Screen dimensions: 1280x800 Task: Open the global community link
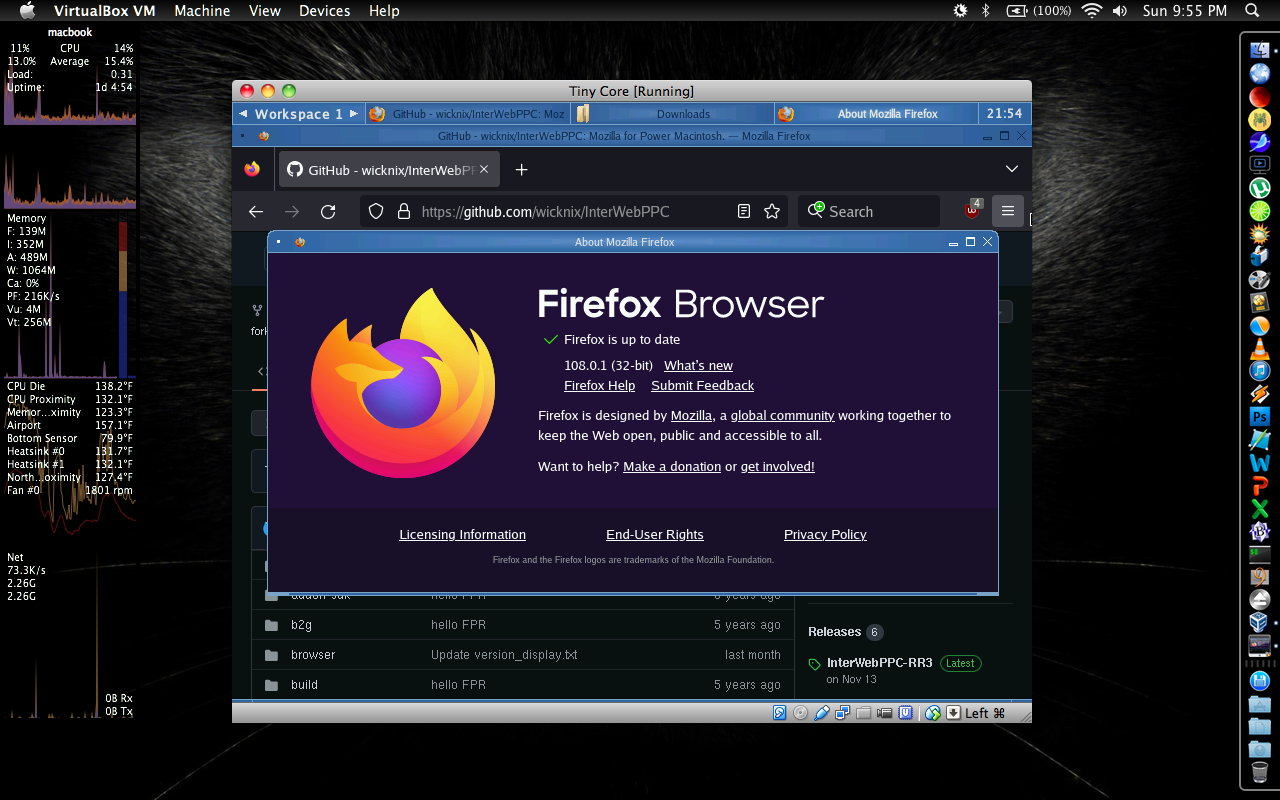point(782,416)
